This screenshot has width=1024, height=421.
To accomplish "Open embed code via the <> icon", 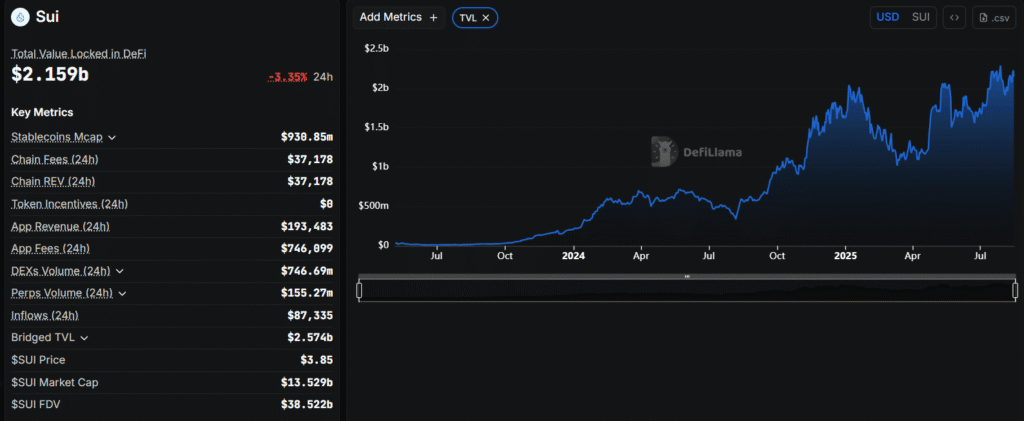I will (x=954, y=18).
